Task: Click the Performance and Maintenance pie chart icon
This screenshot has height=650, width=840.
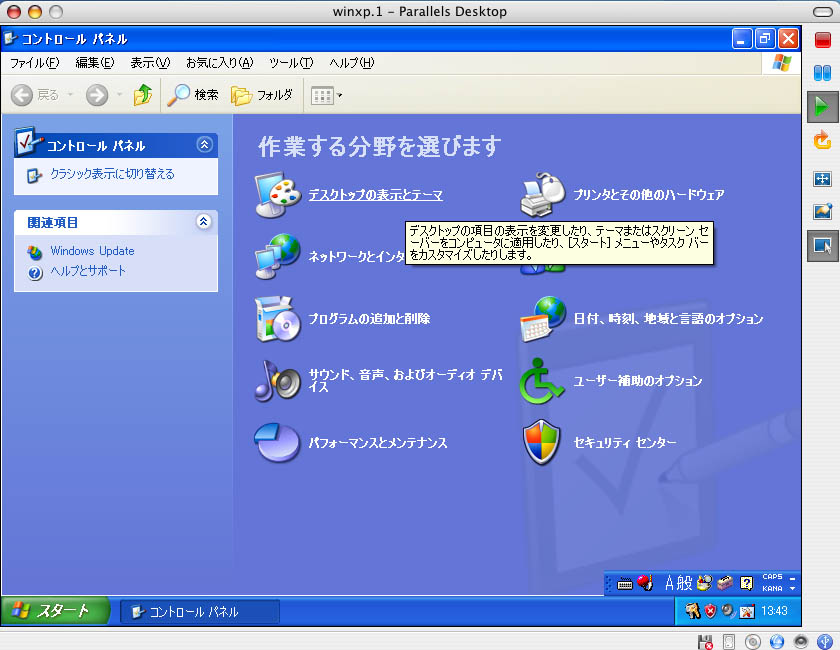Action: [277, 442]
